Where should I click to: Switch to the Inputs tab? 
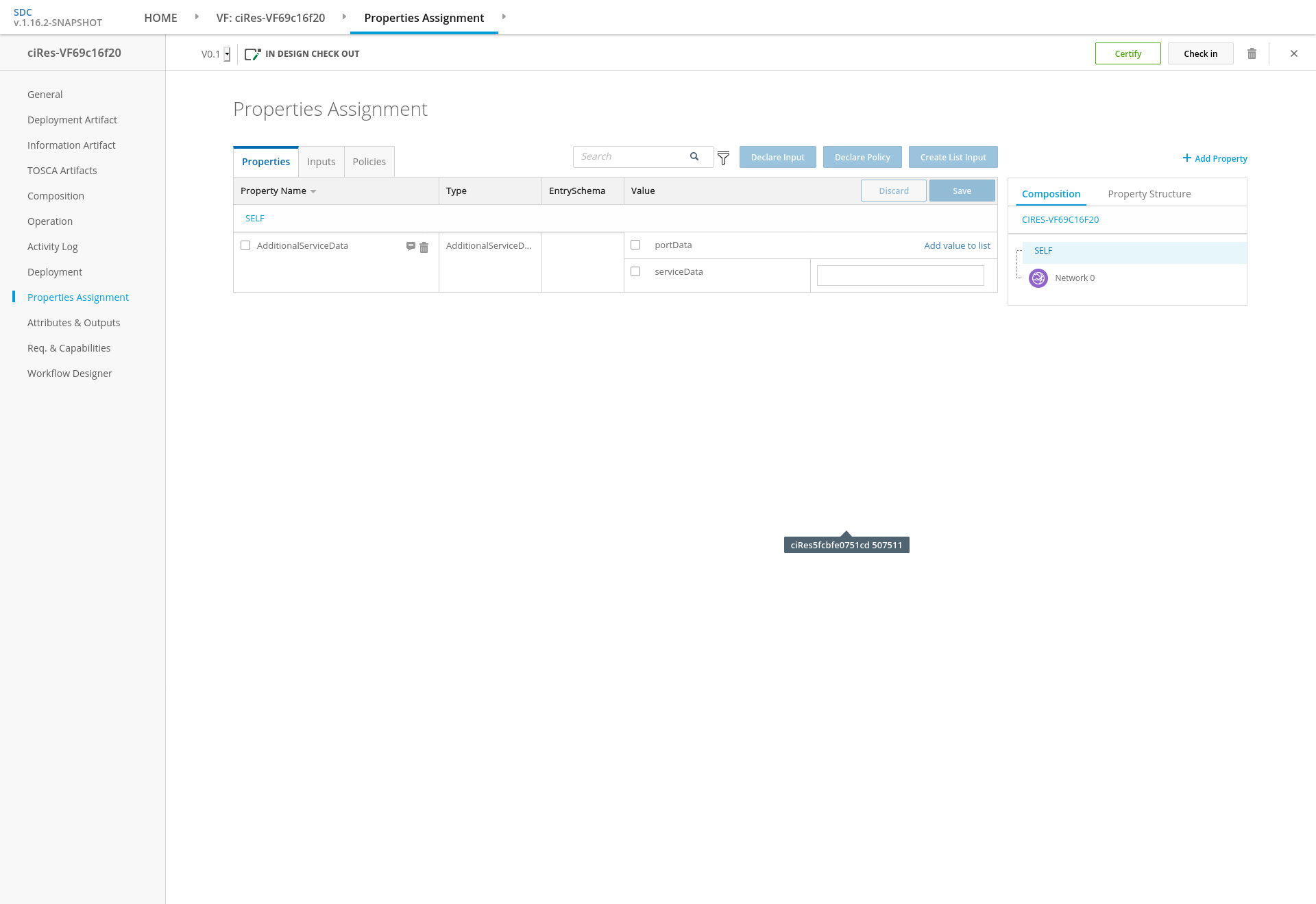pos(321,162)
